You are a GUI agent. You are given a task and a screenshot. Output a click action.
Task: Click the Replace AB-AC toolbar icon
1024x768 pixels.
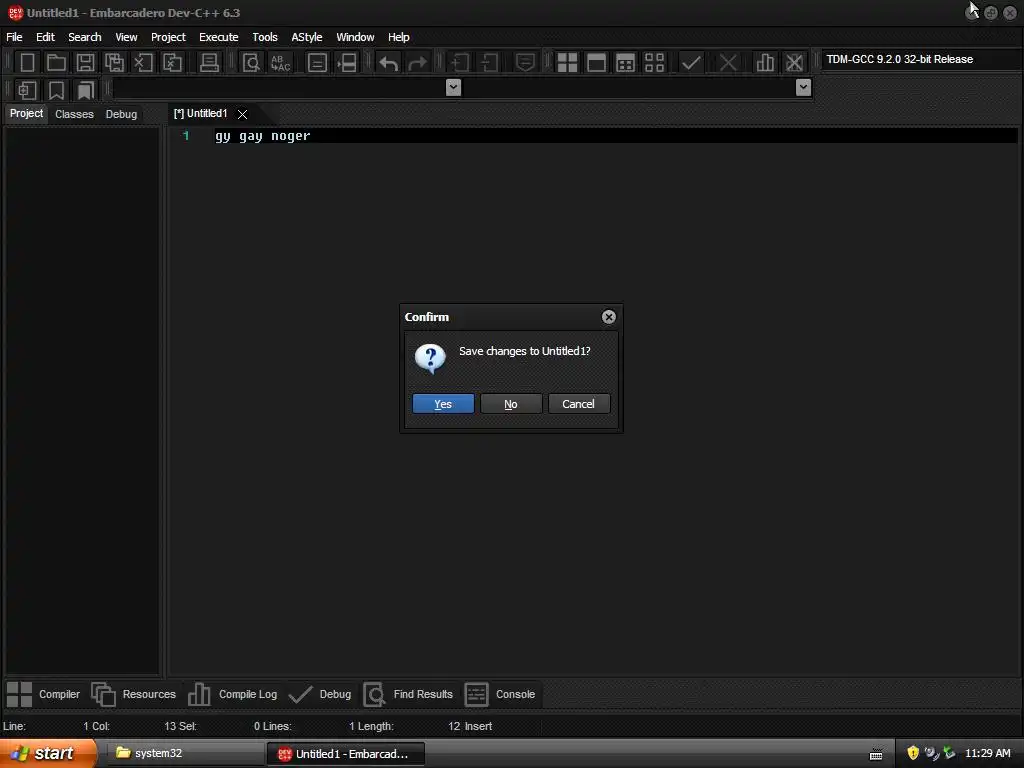tap(280, 63)
